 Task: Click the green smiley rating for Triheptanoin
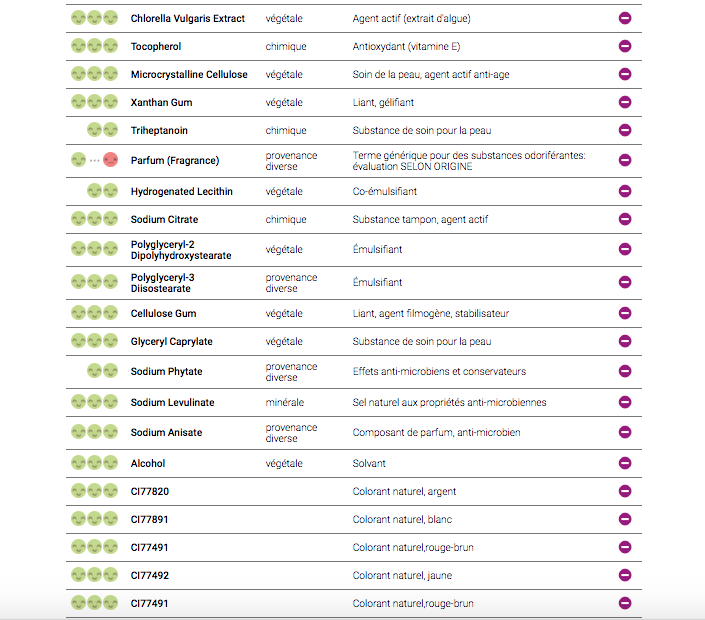point(103,130)
